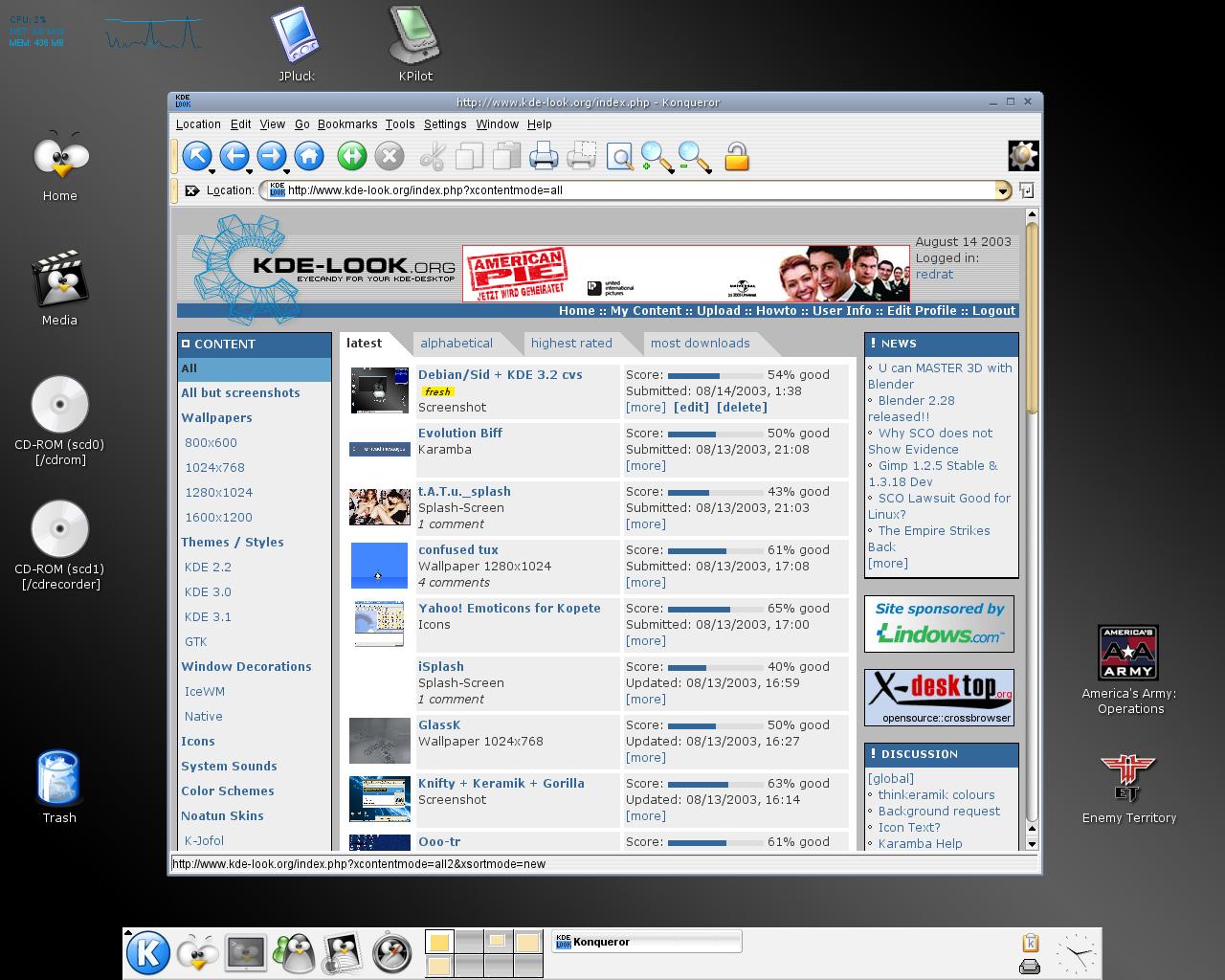Launch Enemy Territory desktop icon
Screen dimensions: 1225x980
(1129, 789)
